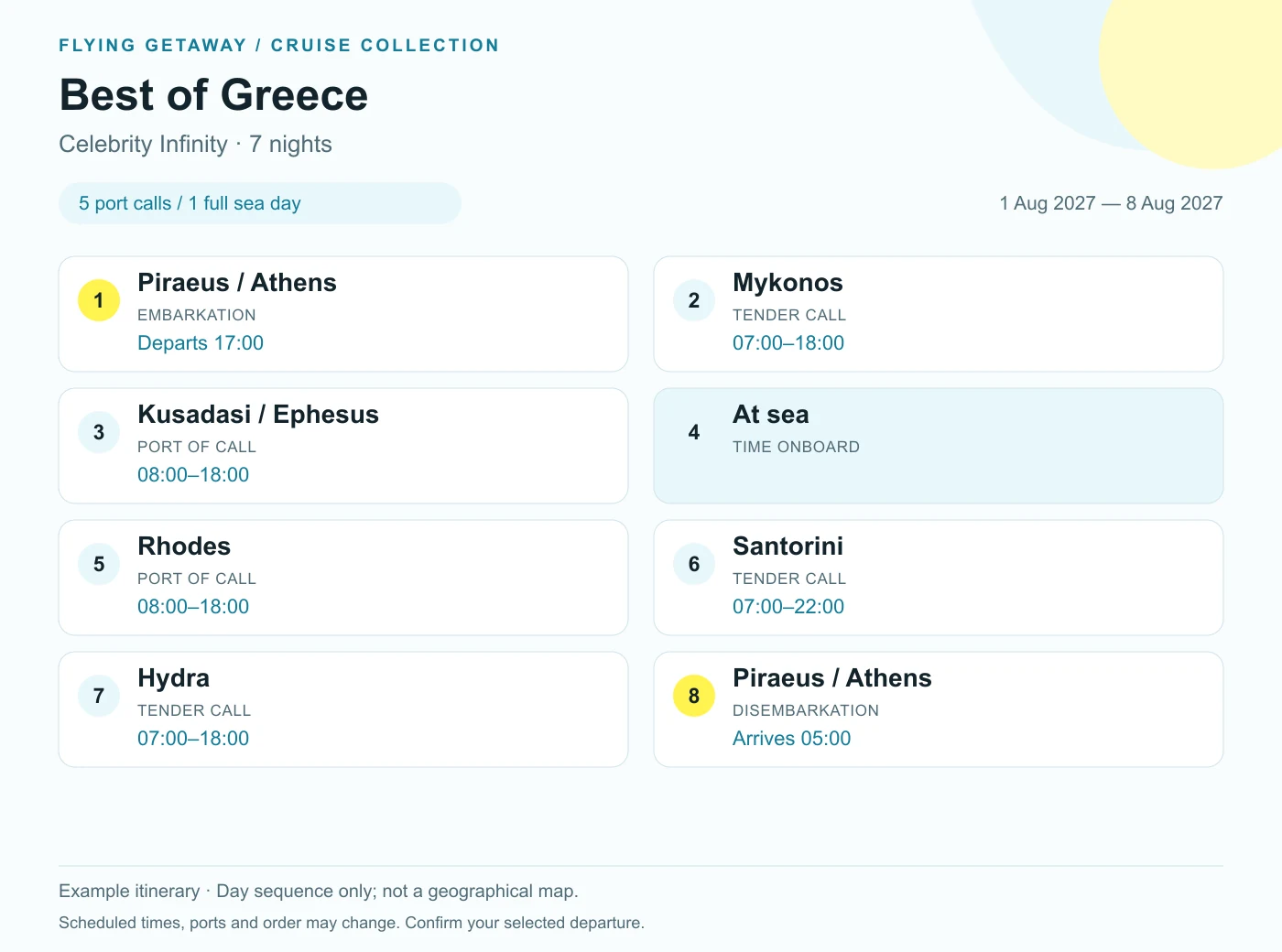Click the "Santorini" port name
The width and height of the screenshot is (1282, 952).
click(x=788, y=546)
